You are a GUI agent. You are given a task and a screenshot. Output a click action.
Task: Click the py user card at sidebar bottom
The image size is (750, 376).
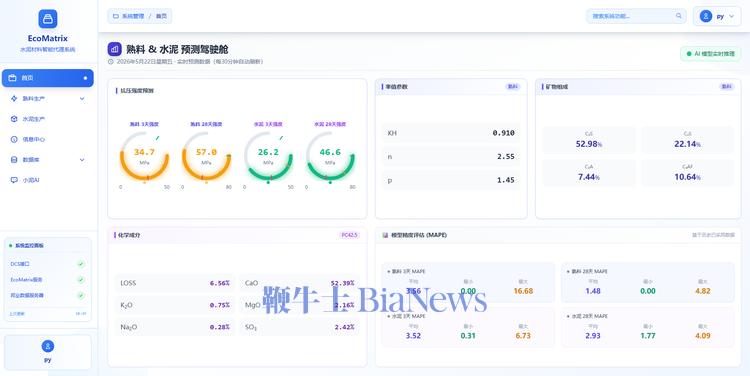click(x=47, y=352)
